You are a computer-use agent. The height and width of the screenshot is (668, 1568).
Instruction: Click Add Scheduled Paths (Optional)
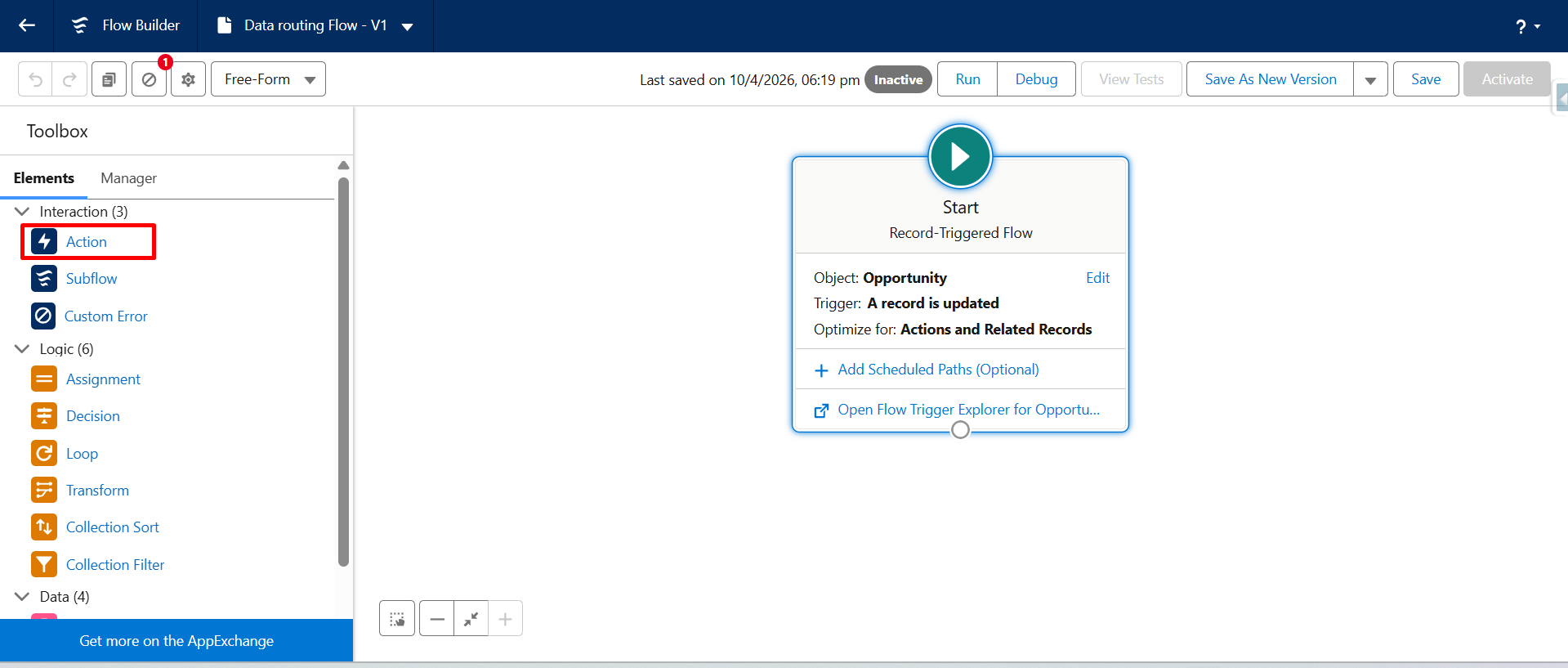coord(938,370)
